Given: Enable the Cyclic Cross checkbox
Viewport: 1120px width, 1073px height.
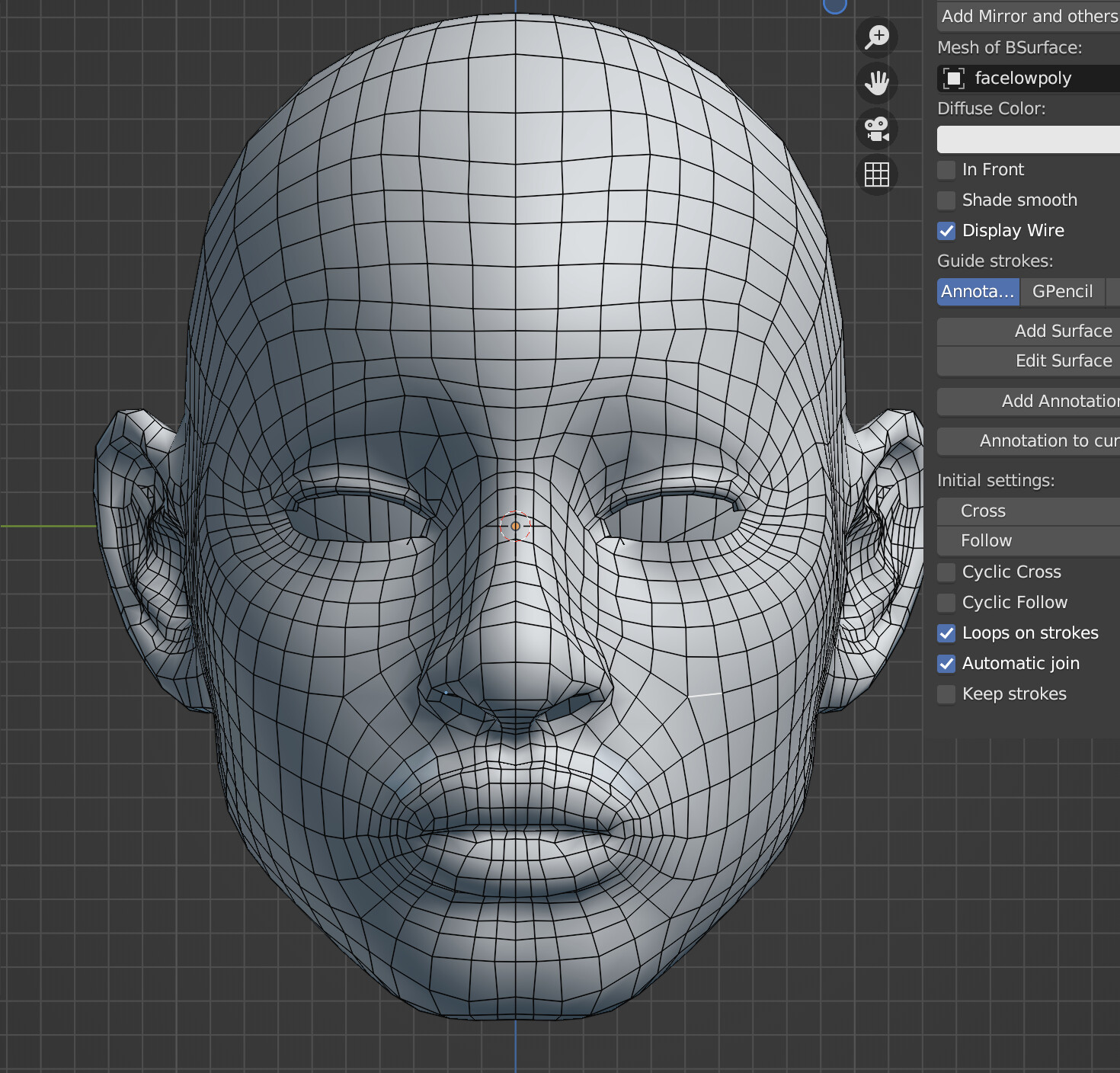Looking at the screenshot, I should (946, 572).
